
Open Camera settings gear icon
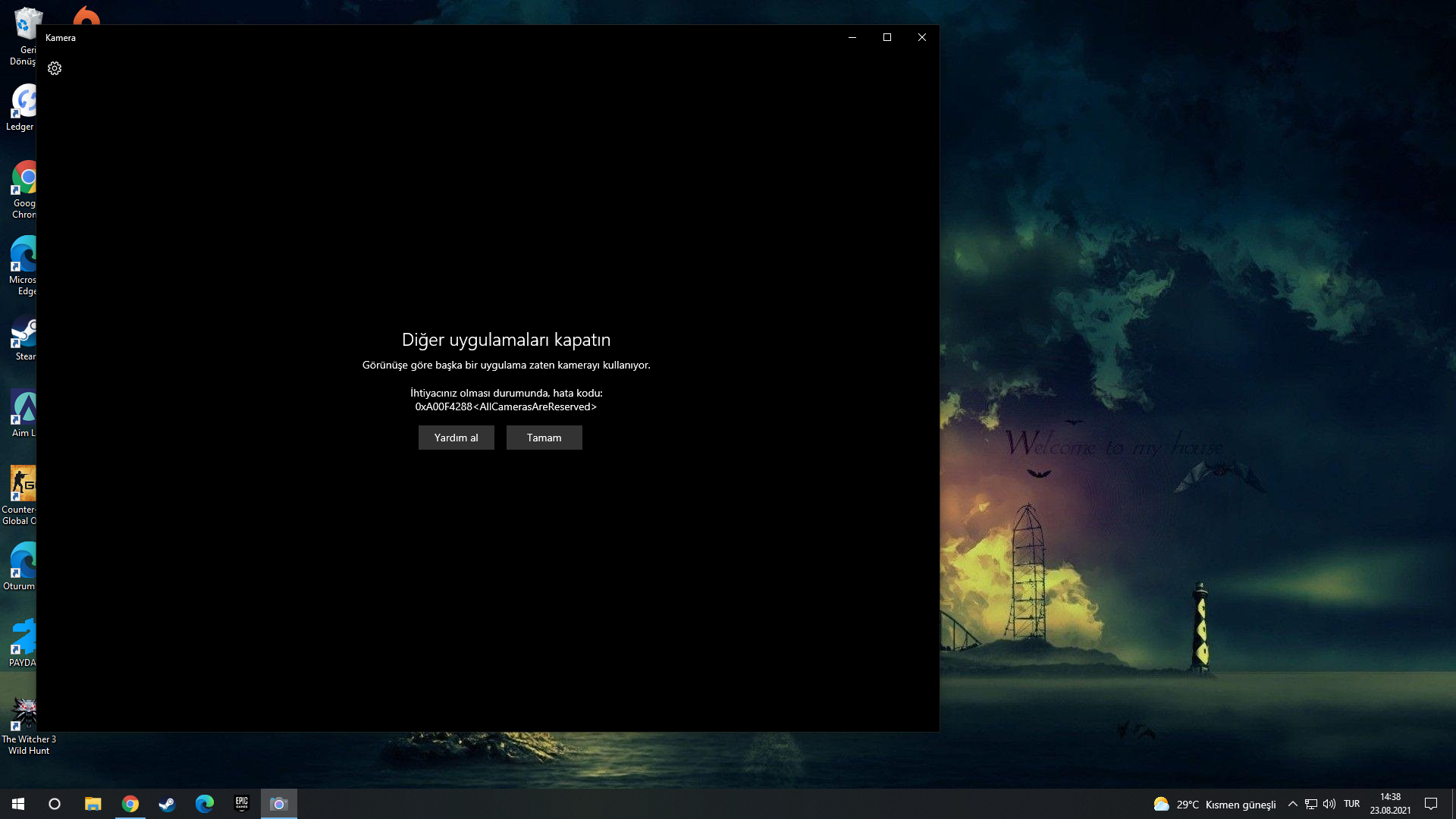(55, 68)
